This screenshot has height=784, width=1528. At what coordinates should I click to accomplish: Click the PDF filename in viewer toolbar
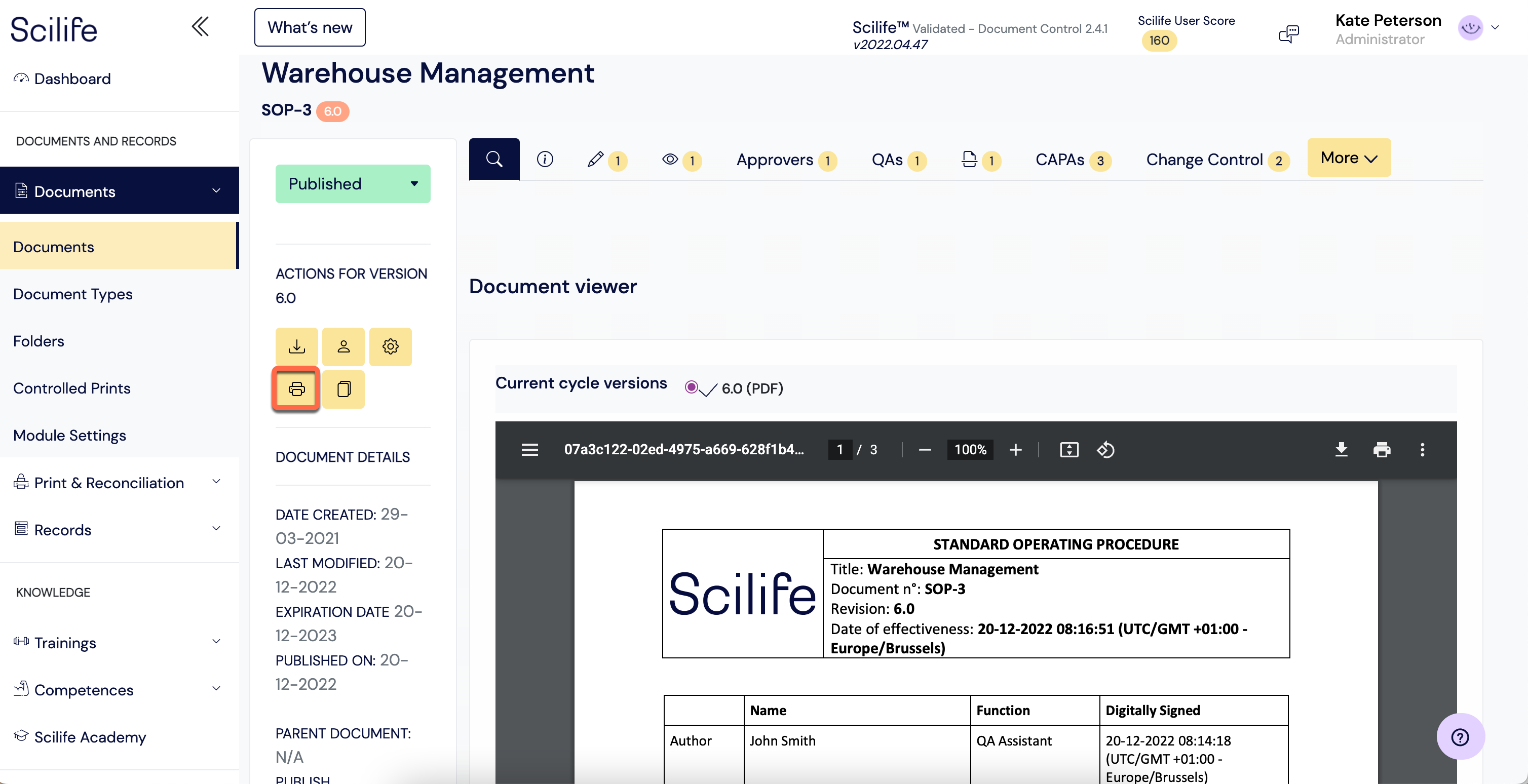[x=683, y=450]
